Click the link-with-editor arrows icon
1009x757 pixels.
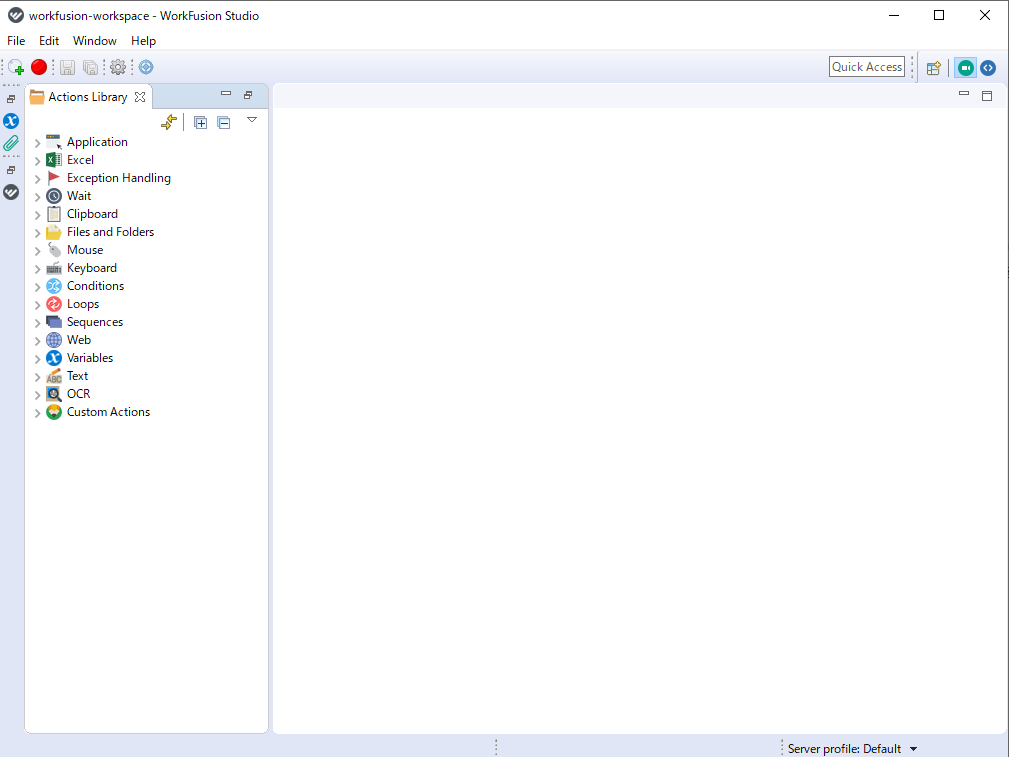tap(169, 122)
